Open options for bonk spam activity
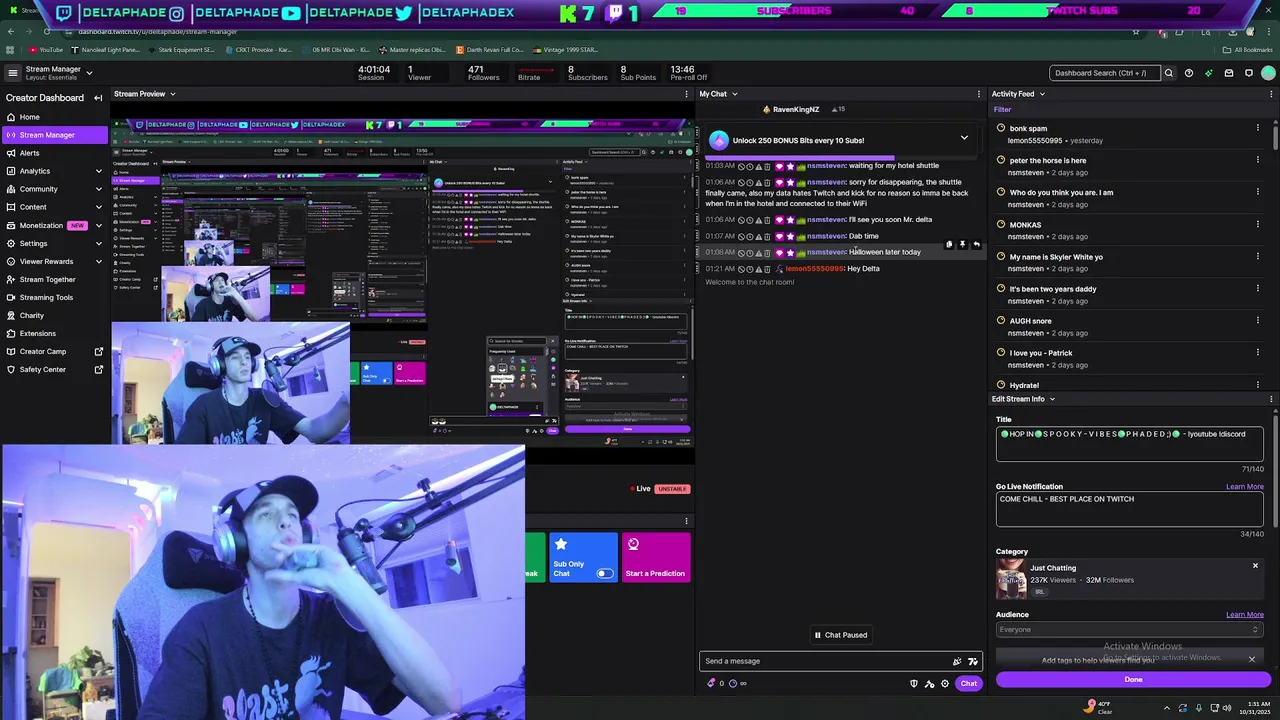The height and width of the screenshot is (720, 1280). [1257, 128]
